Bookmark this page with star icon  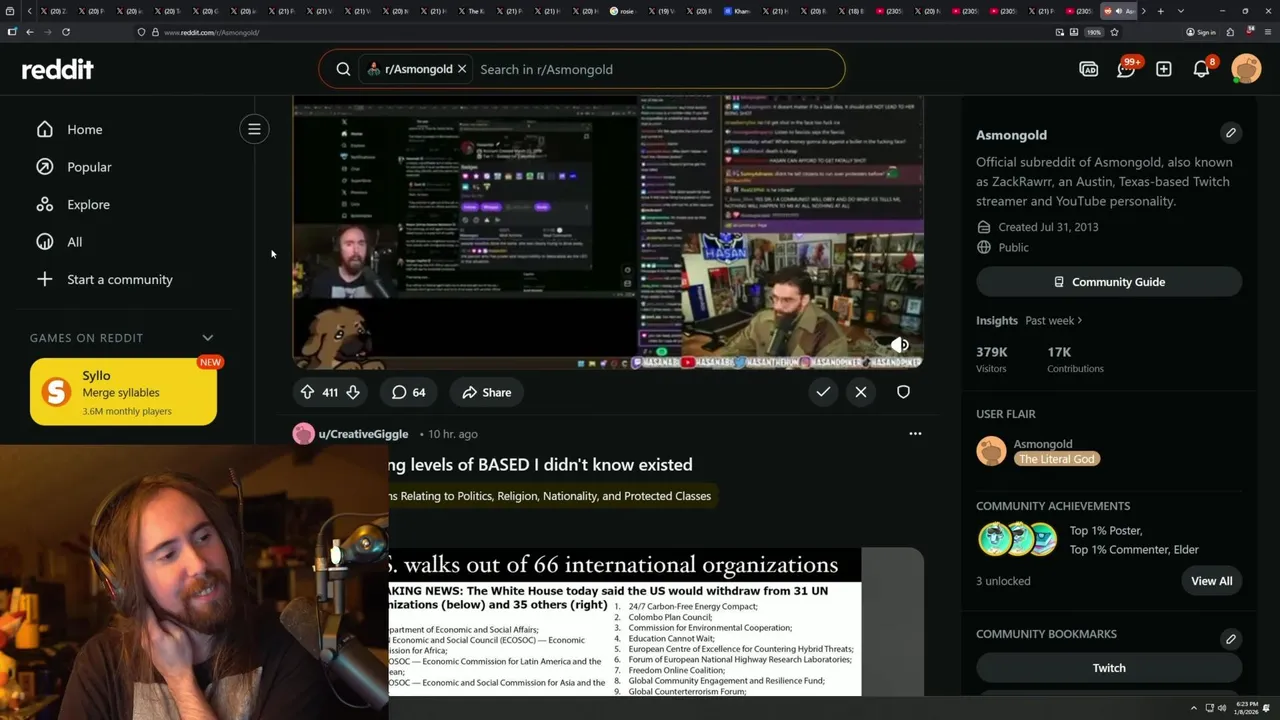pyautogui.click(x=1114, y=32)
